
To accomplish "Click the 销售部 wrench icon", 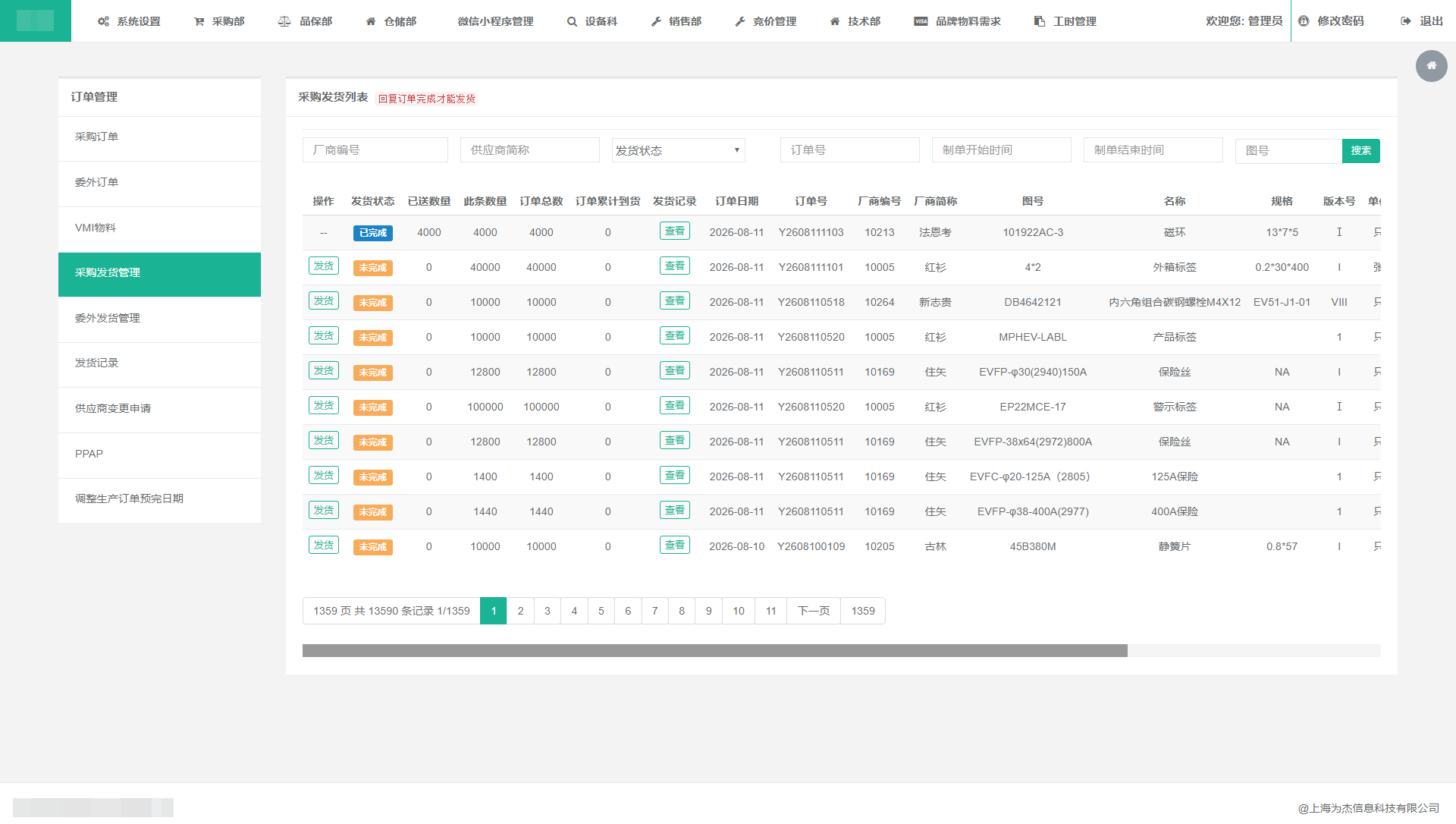I will tap(657, 21).
